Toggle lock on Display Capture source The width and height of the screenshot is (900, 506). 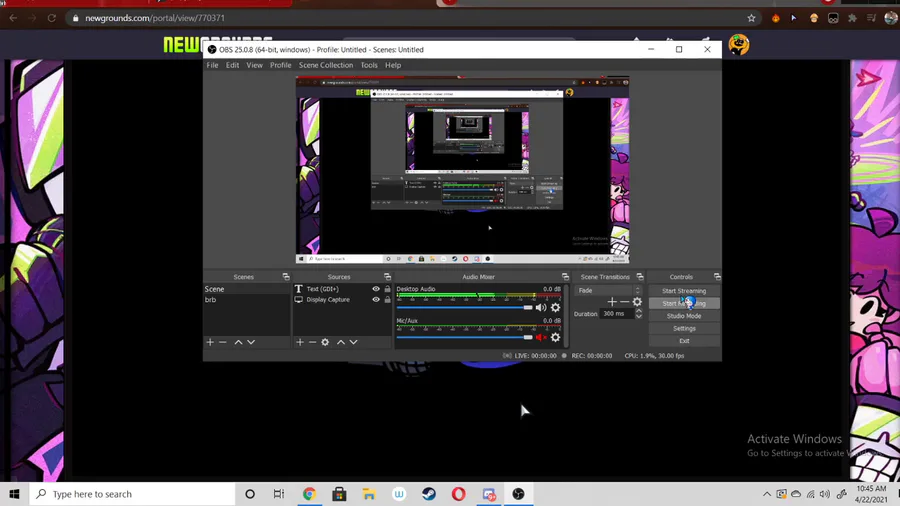pyautogui.click(x=387, y=299)
